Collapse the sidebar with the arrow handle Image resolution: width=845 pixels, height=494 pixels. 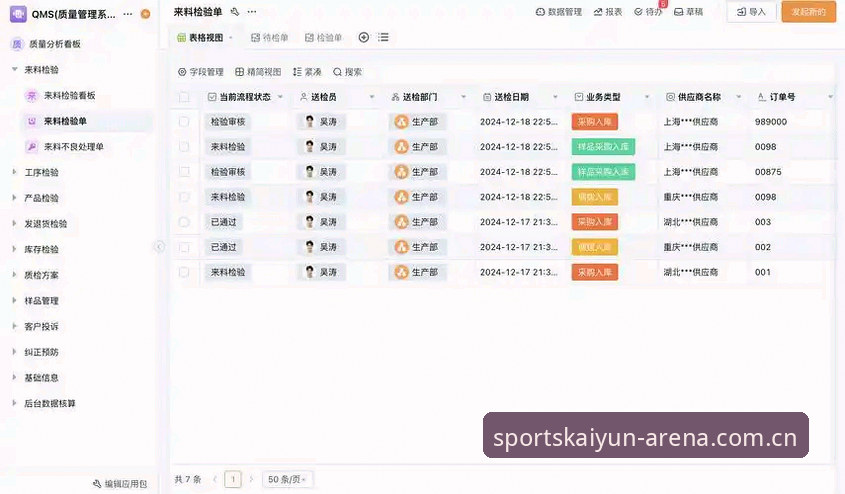pyautogui.click(x=160, y=247)
